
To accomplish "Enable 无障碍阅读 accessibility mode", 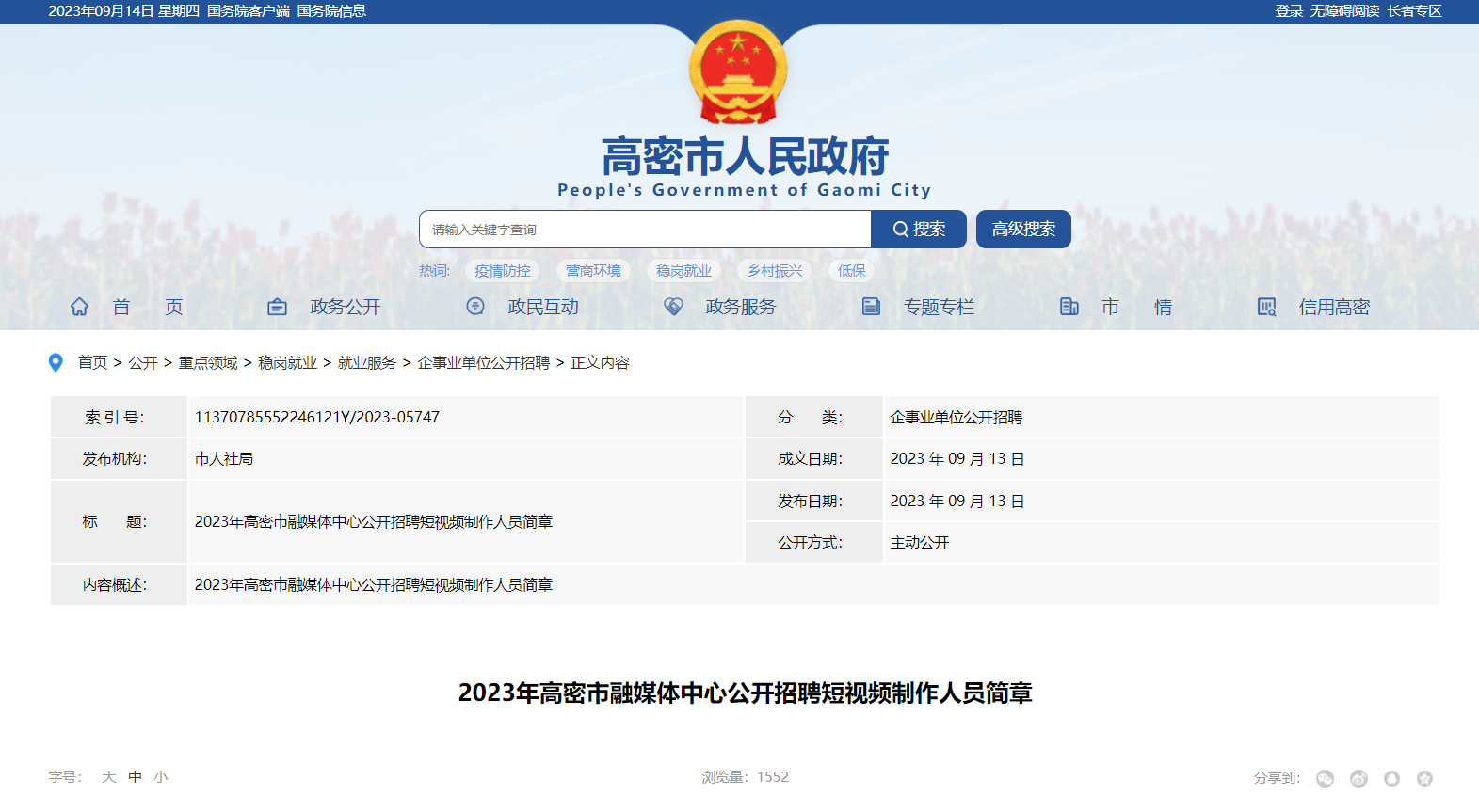I will click(1344, 11).
